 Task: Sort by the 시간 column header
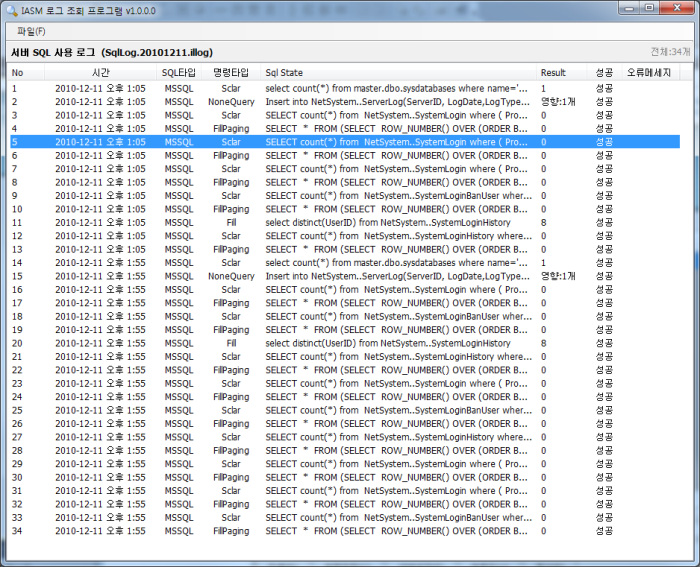pyautogui.click(x=100, y=73)
